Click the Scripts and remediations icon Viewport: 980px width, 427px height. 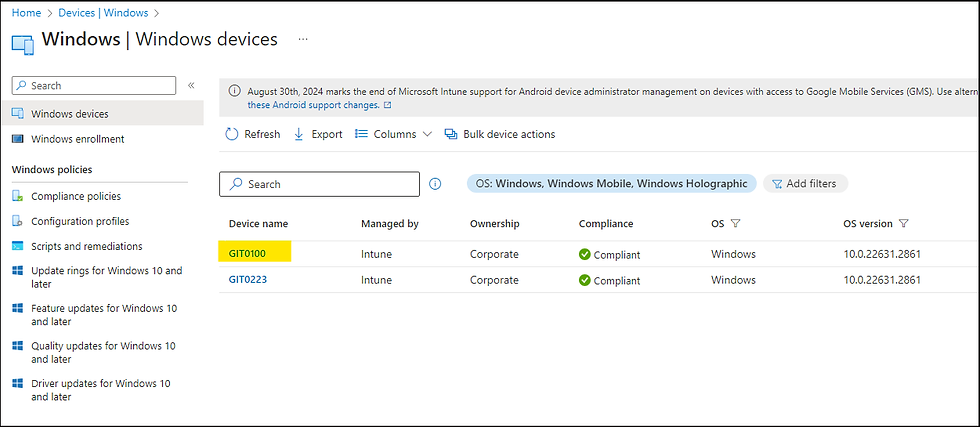pyautogui.click(x=18, y=246)
